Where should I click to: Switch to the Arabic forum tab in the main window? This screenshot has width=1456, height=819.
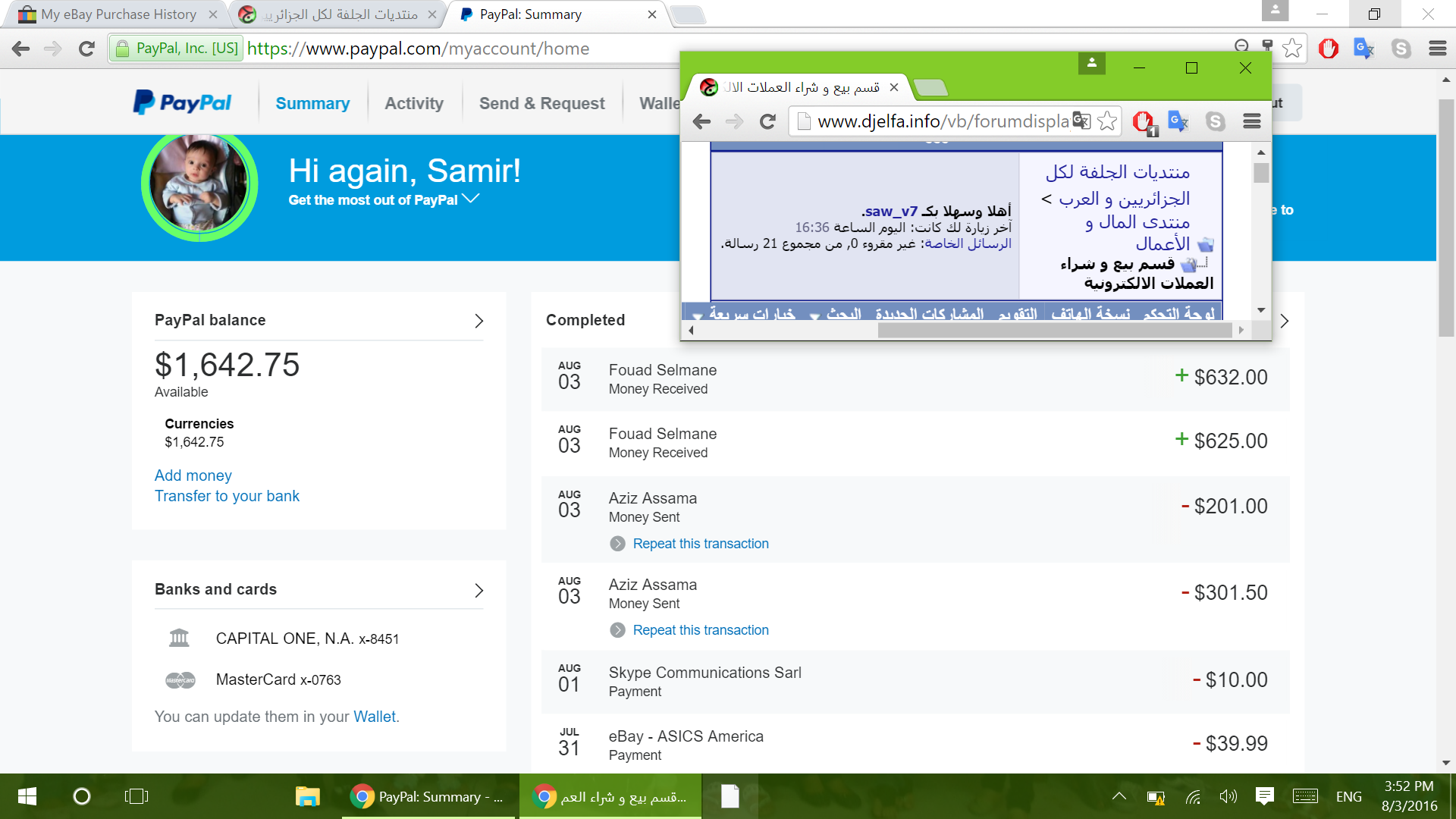(337, 14)
